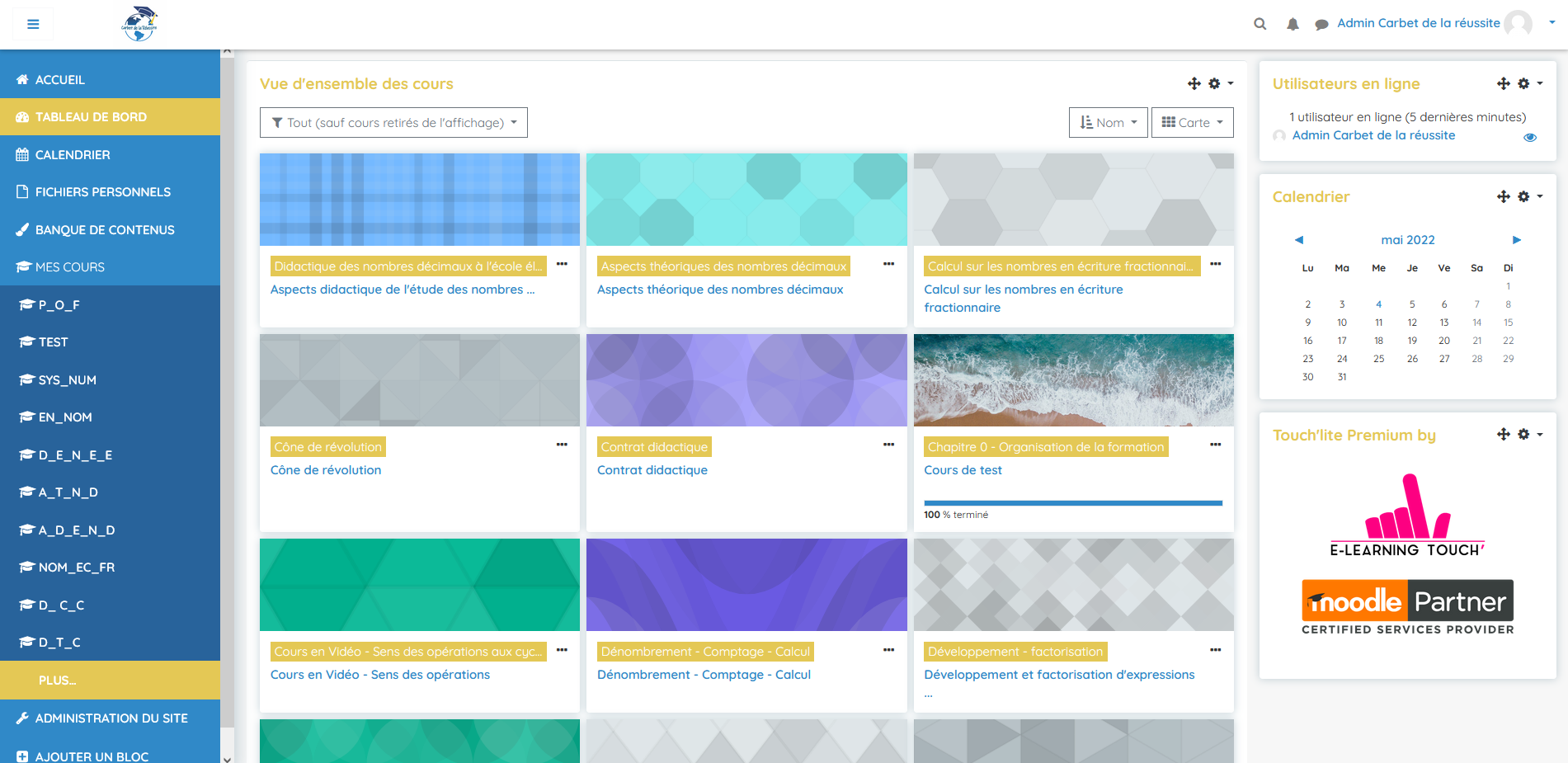Open the three-dot menu for Cône de révolution card
This screenshot has height=763, width=1568.
pyautogui.click(x=562, y=445)
